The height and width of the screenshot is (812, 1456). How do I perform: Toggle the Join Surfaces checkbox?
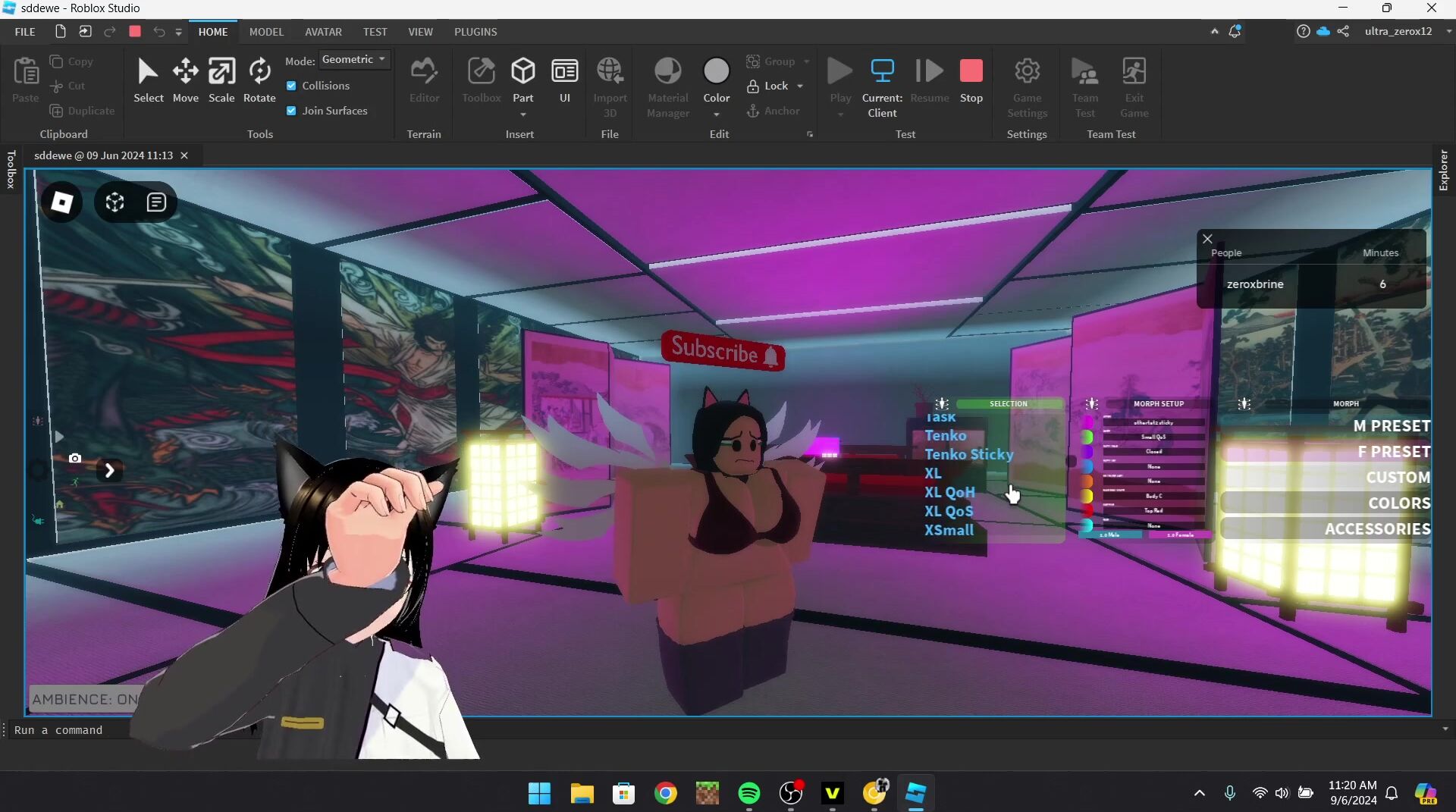coord(291,111)
